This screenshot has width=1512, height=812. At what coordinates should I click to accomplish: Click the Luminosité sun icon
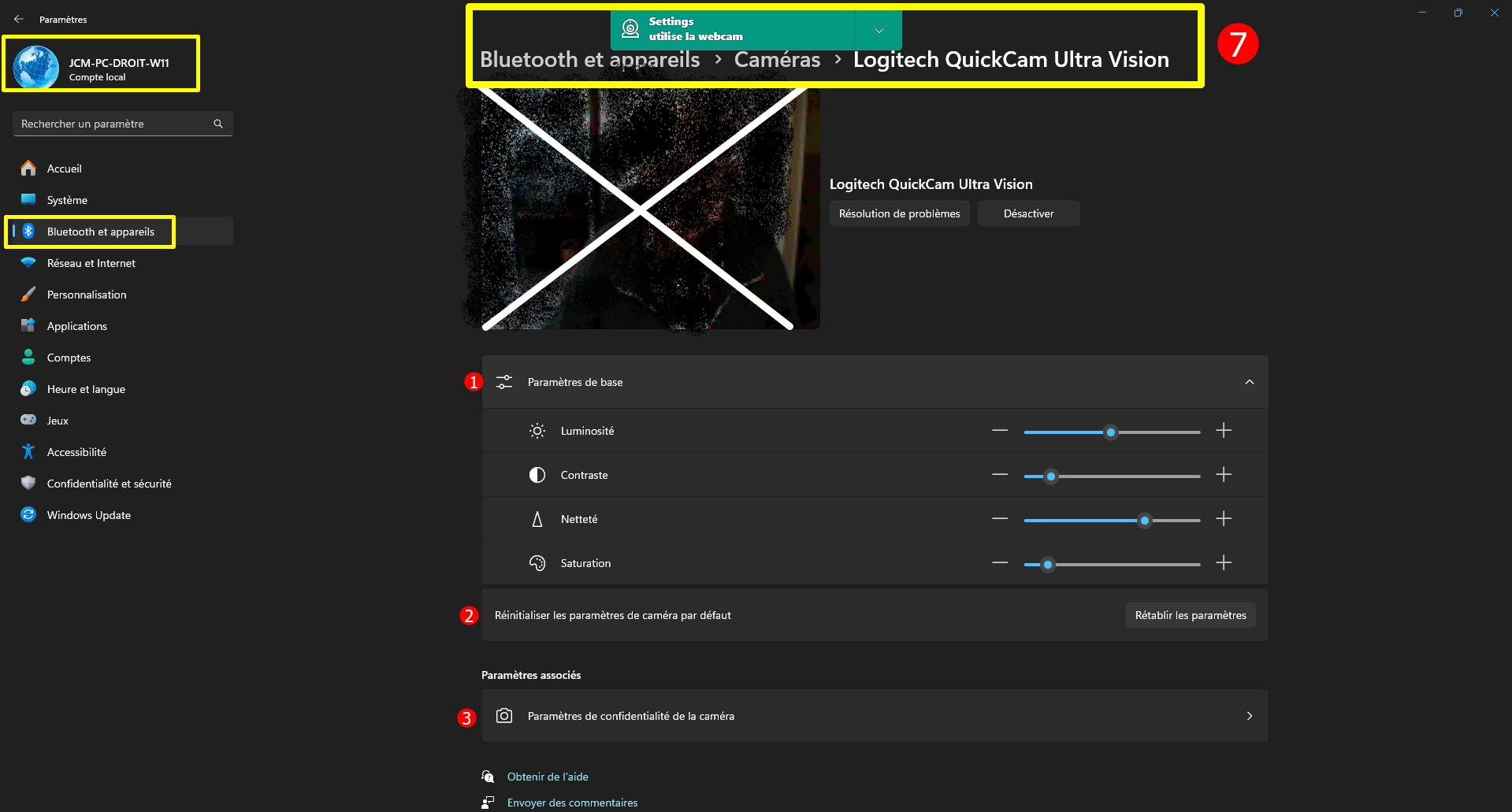[x=537, y=431]
